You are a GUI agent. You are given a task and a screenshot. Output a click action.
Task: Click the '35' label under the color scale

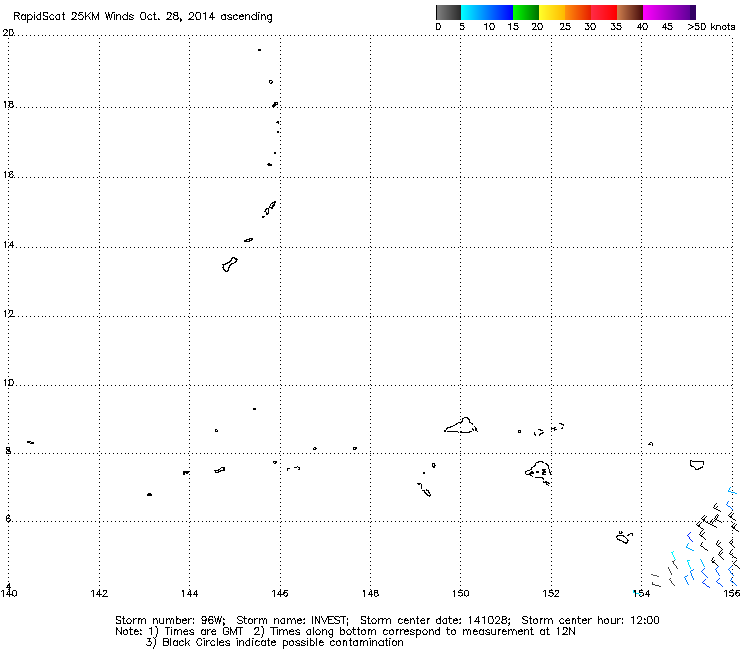pos(616,27)
